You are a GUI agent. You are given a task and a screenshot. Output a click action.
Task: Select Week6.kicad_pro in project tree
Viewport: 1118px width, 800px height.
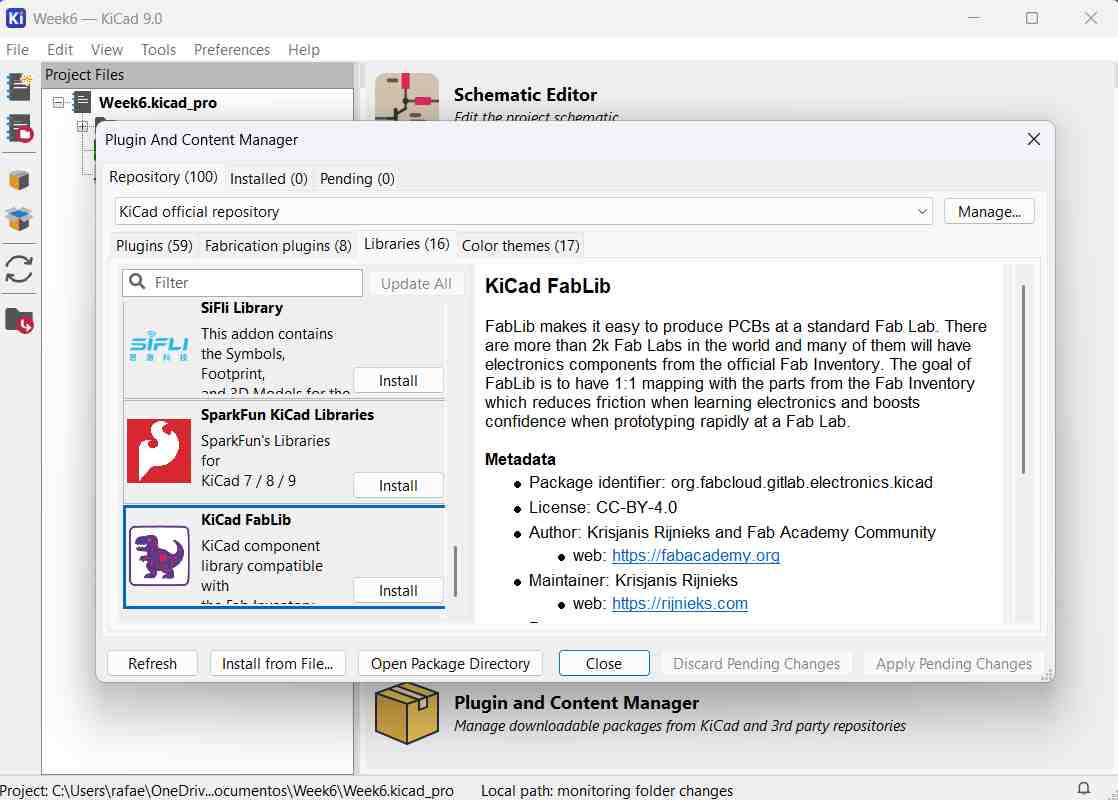pos(158,103)
